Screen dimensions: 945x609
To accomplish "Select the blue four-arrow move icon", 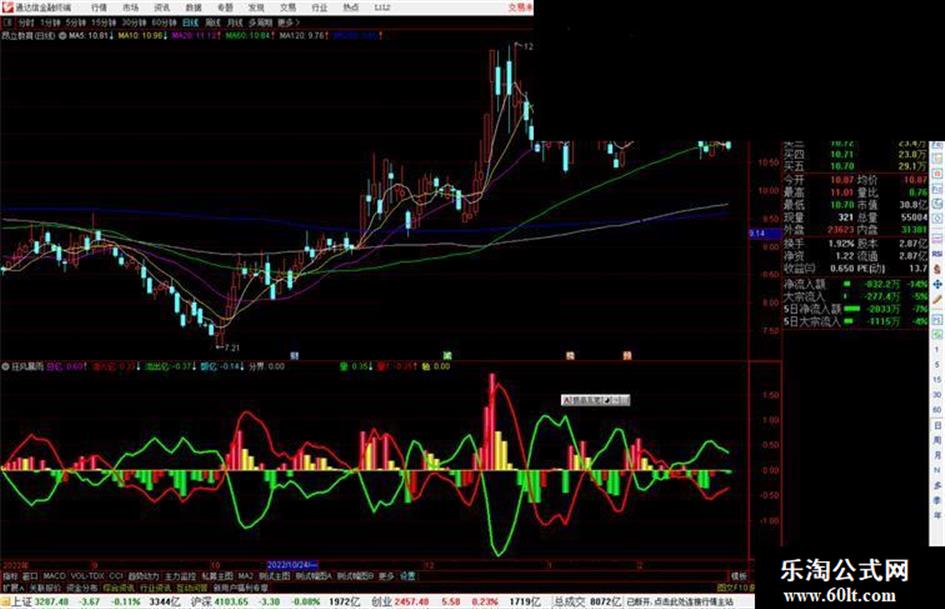I will pyautogui.click(x=937, y=284).
